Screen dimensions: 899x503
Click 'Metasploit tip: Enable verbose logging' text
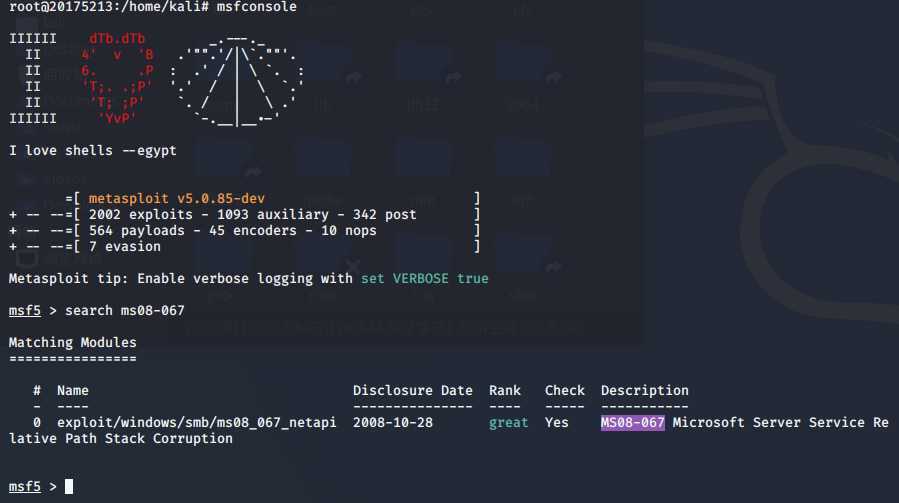point(181,279)
